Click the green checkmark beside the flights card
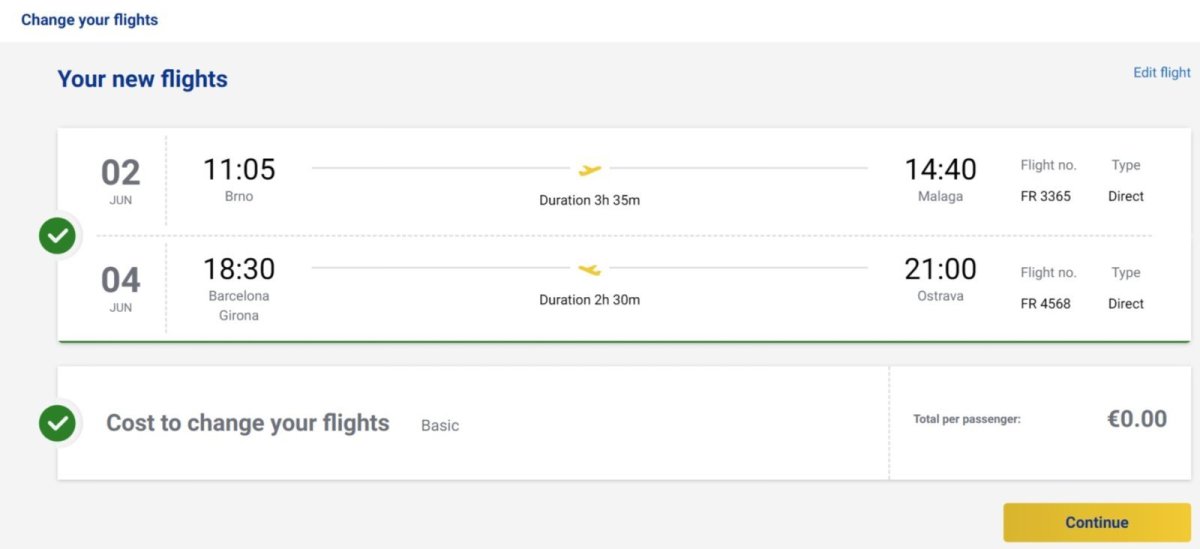1200x549 pixels. pos(57,237)
